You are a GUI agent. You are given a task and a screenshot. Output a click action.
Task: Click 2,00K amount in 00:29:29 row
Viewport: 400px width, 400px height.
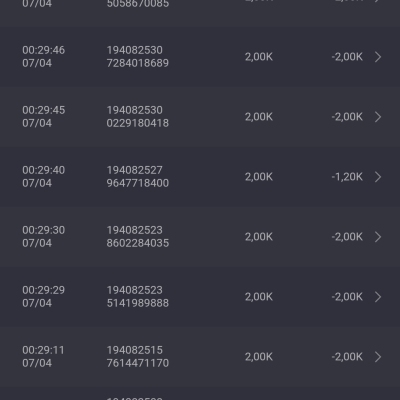(x=259, y=297)
